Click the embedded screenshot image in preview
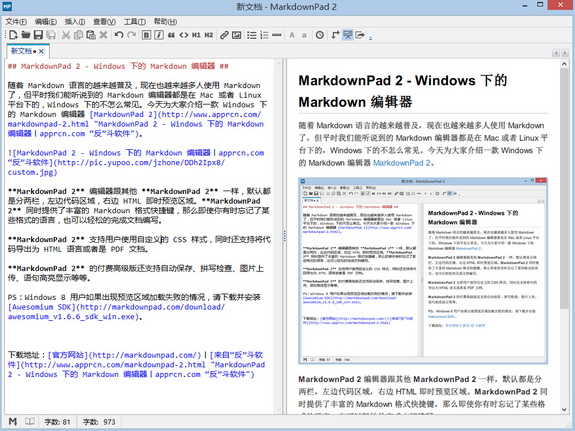Screen dimensions: 575x431 click(423, 271)
